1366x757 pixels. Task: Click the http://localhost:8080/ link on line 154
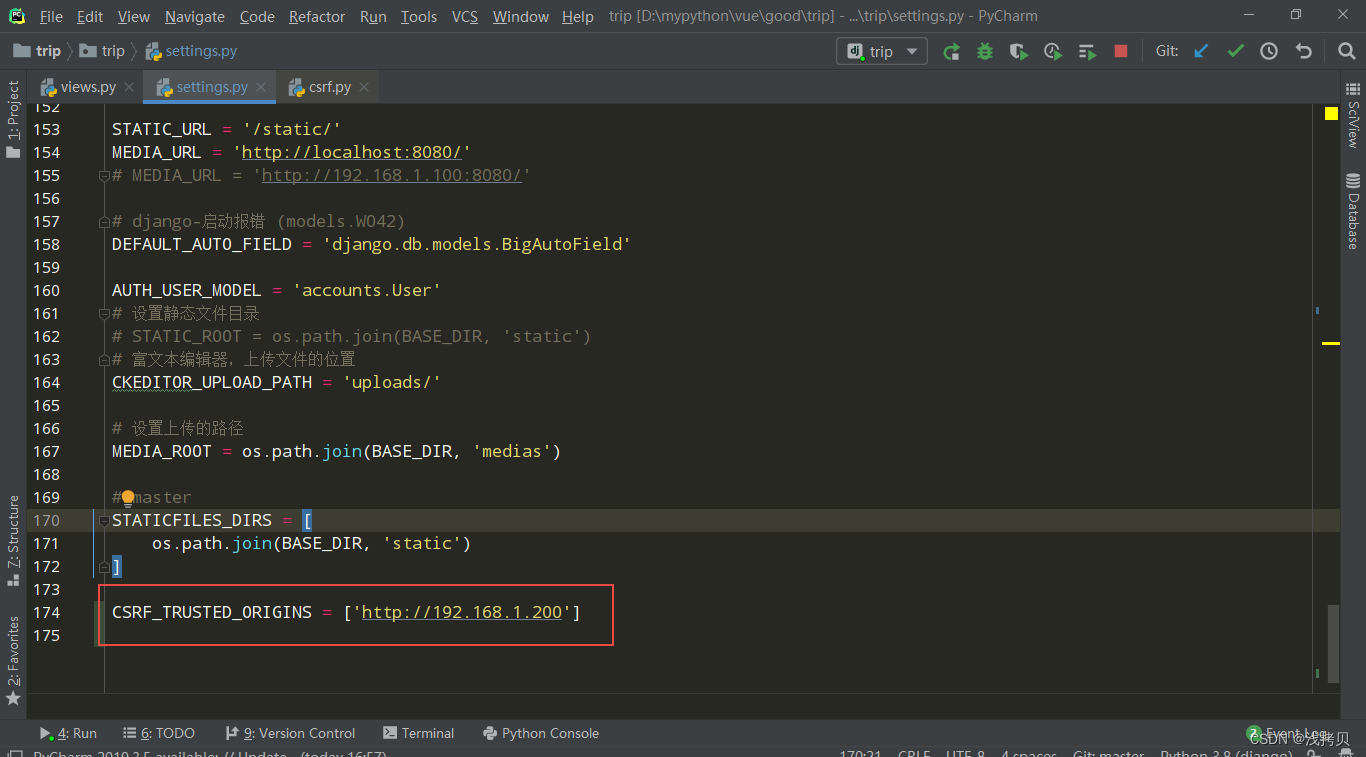coord(351,153)
